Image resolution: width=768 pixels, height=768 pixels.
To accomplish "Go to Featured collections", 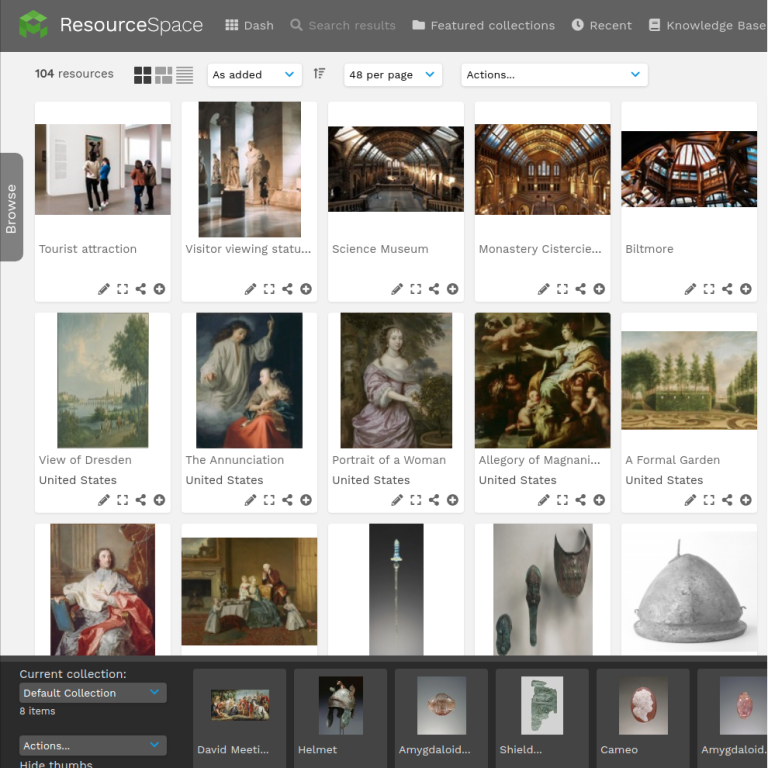I will pyautogui.click(x=483, y=25).
